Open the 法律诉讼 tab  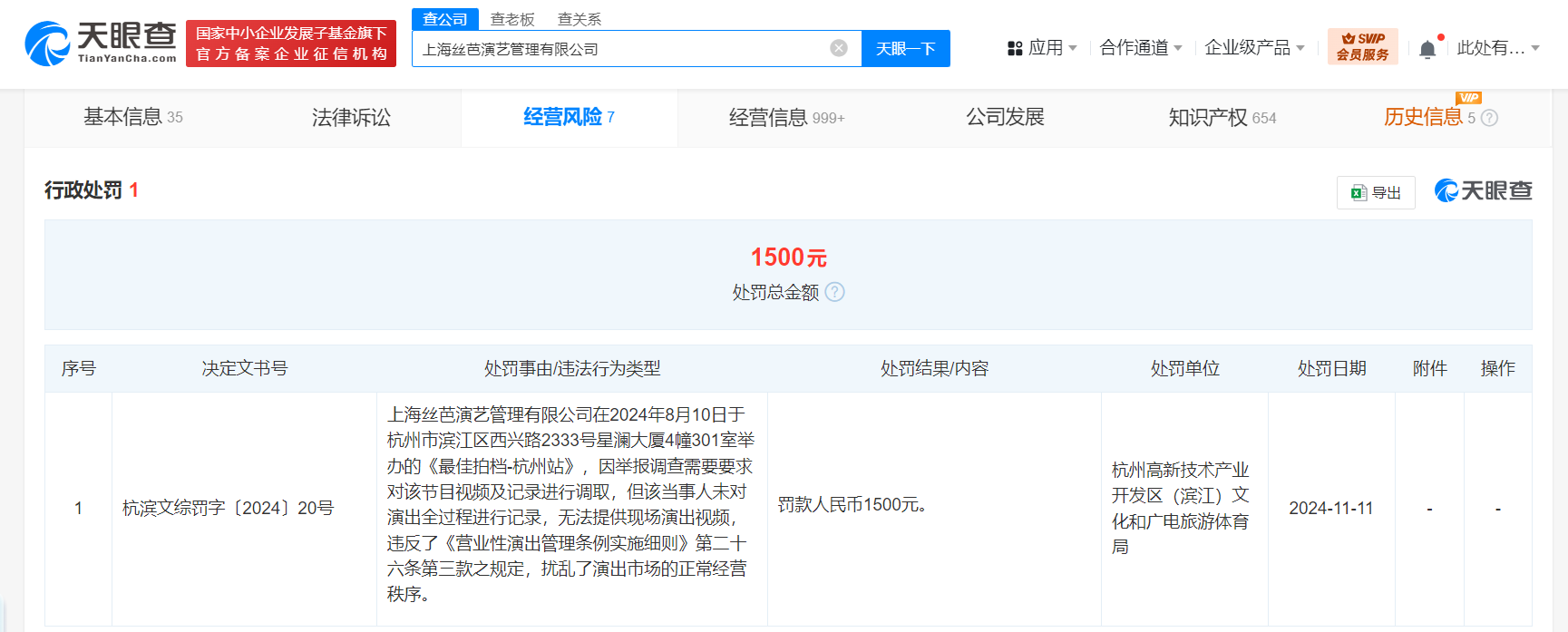point(352,117)
